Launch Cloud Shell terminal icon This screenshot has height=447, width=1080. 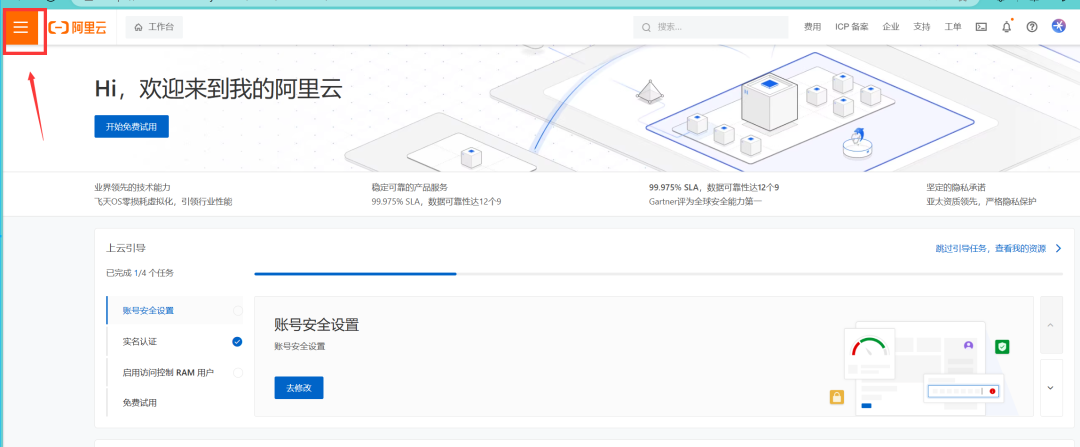coord(982,28)
